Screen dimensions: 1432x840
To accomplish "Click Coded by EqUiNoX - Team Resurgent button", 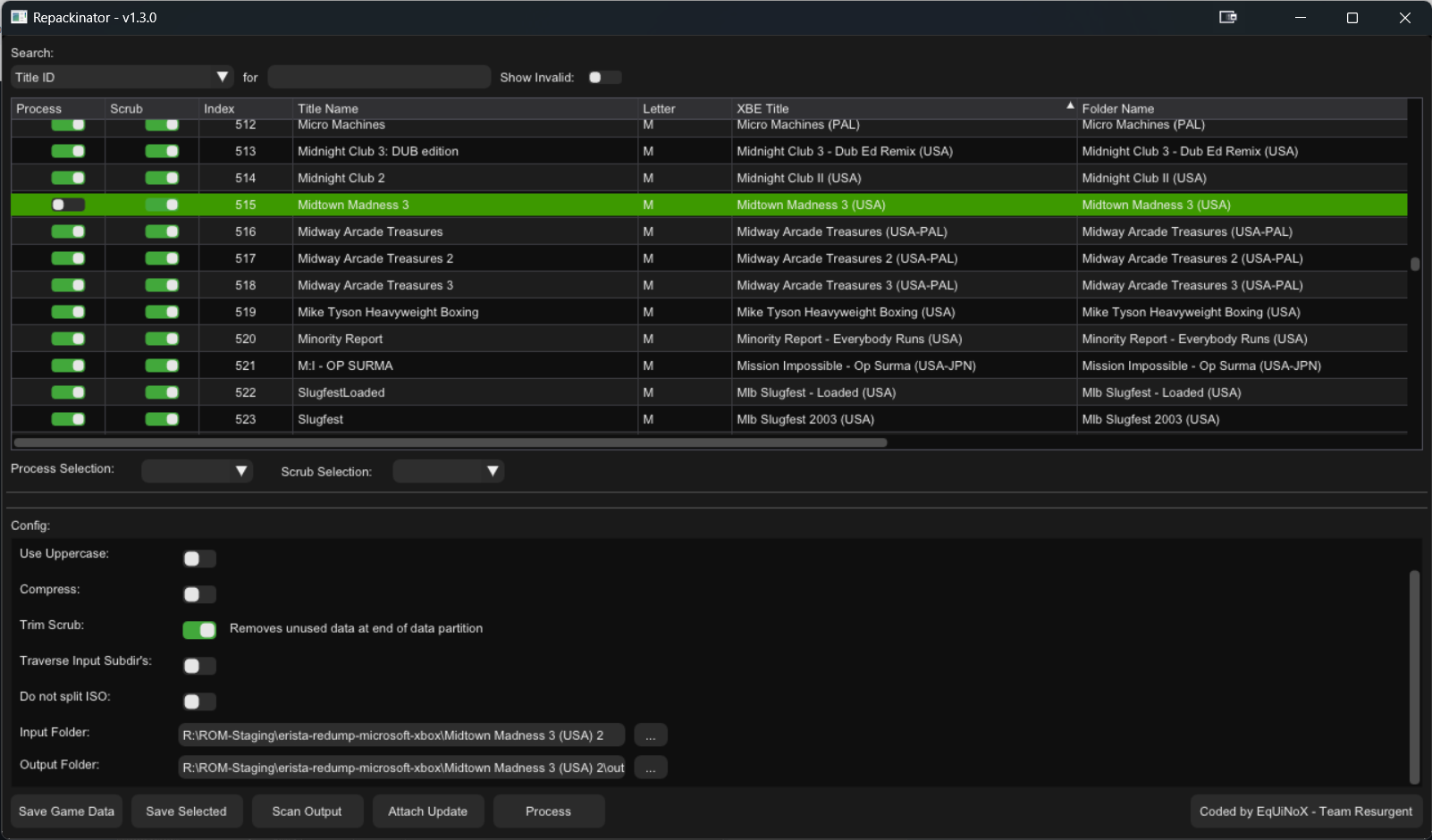I will pos(1305,811).
